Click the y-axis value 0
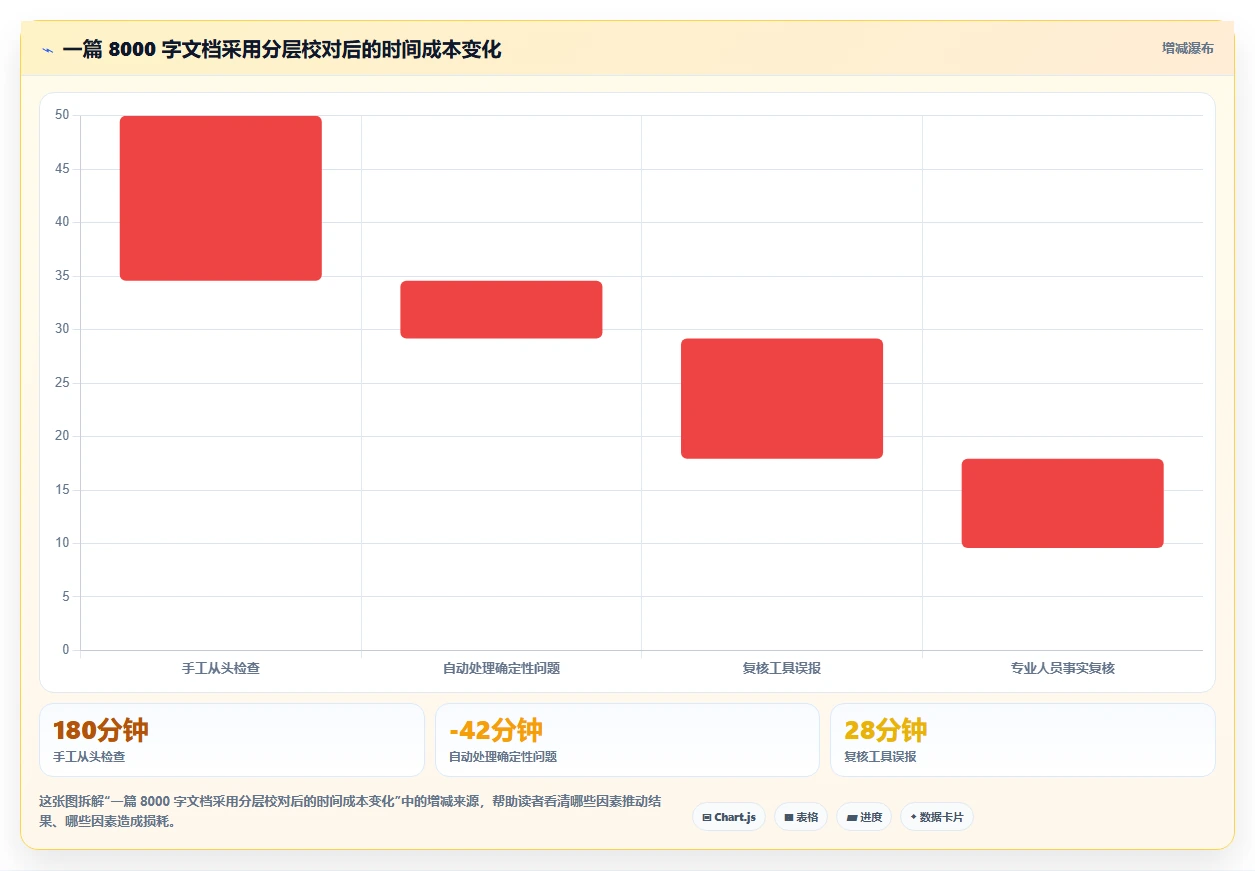Screen dimensions: 1255x871 click(x=66, y=650)
